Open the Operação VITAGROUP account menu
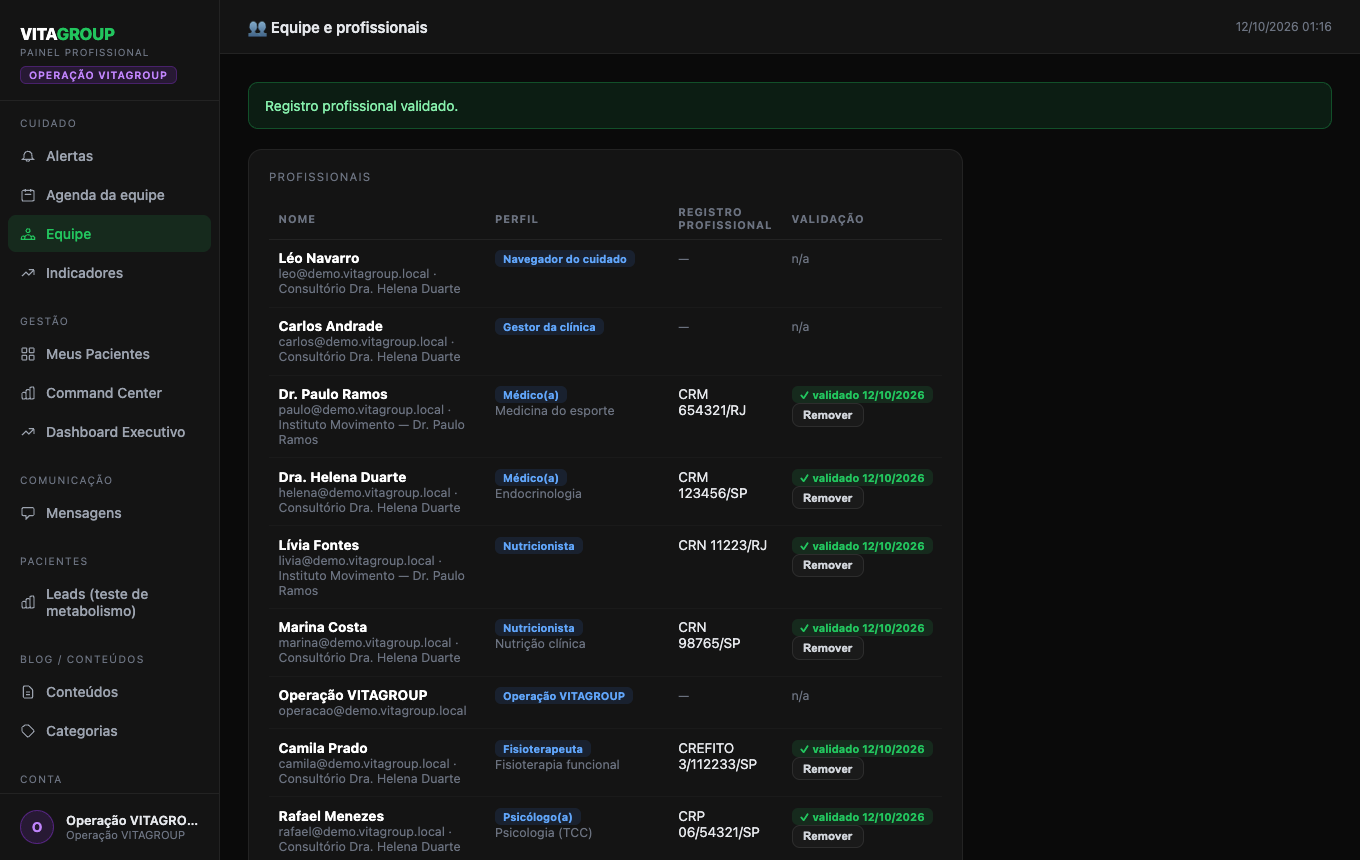 coord(109,827)
